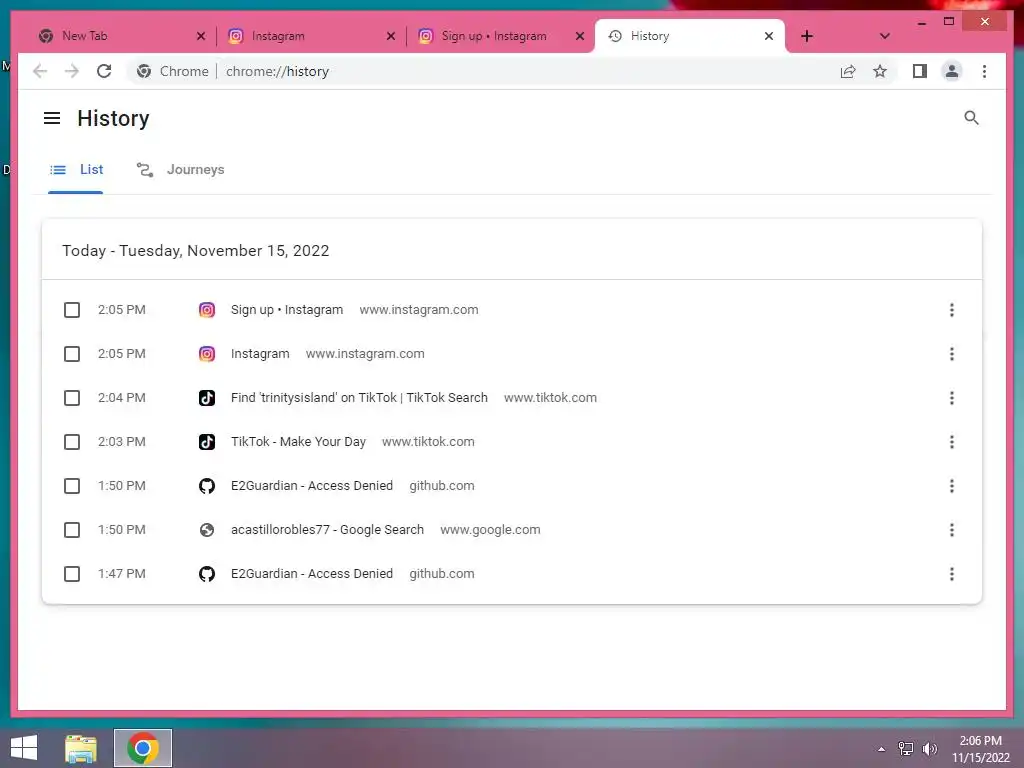Image resolution: width=1024 pixels, height=768 pixels.
Task: Open more actions for TikTok - Make Your Day
Action: click(952, 442)
